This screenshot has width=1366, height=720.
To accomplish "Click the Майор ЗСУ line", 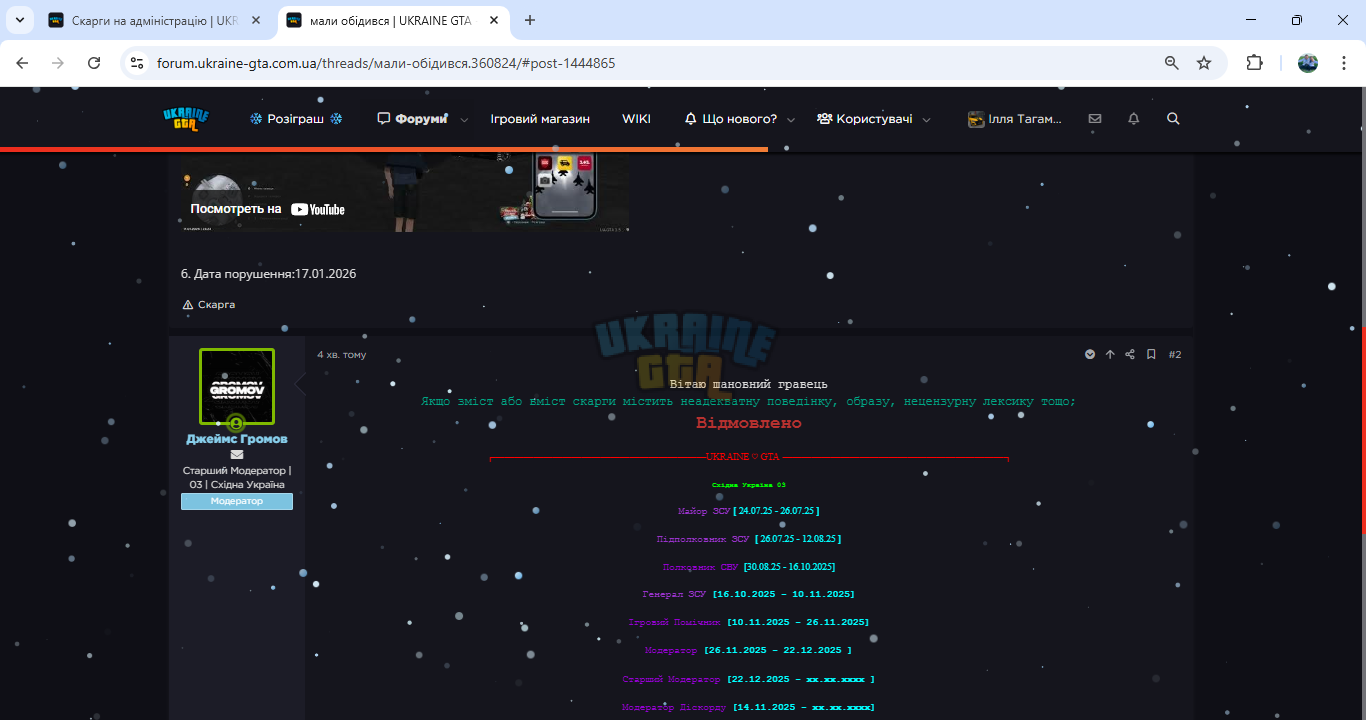I will (749, 511).
